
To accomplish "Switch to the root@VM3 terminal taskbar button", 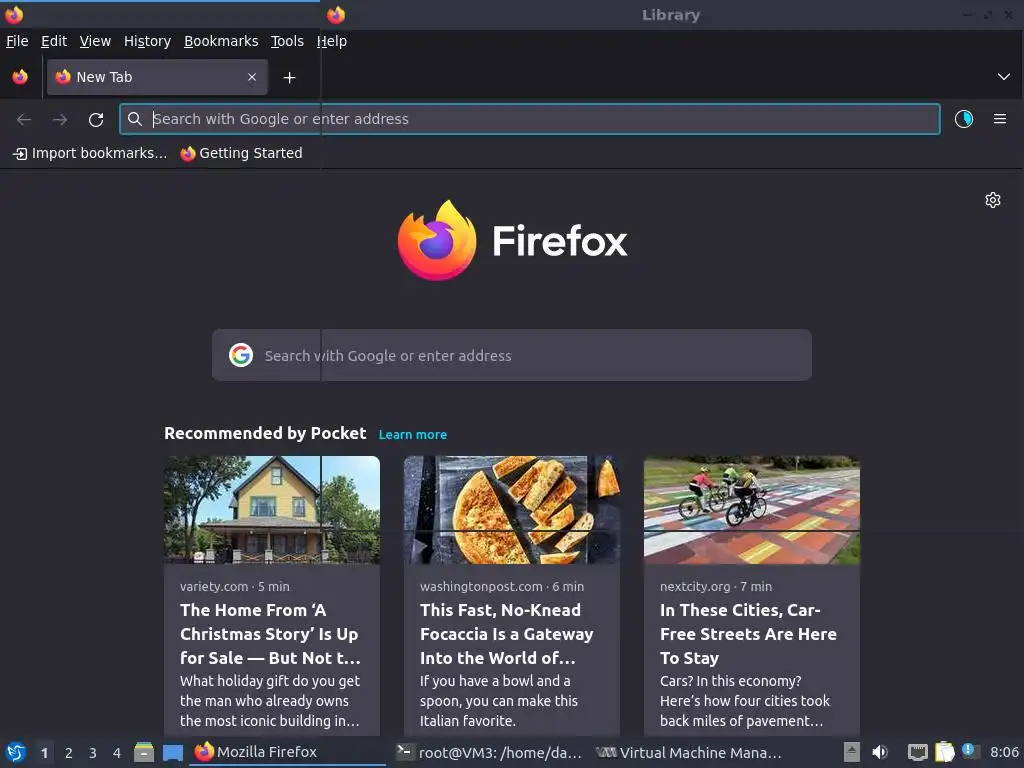I will tap(490, 752).
